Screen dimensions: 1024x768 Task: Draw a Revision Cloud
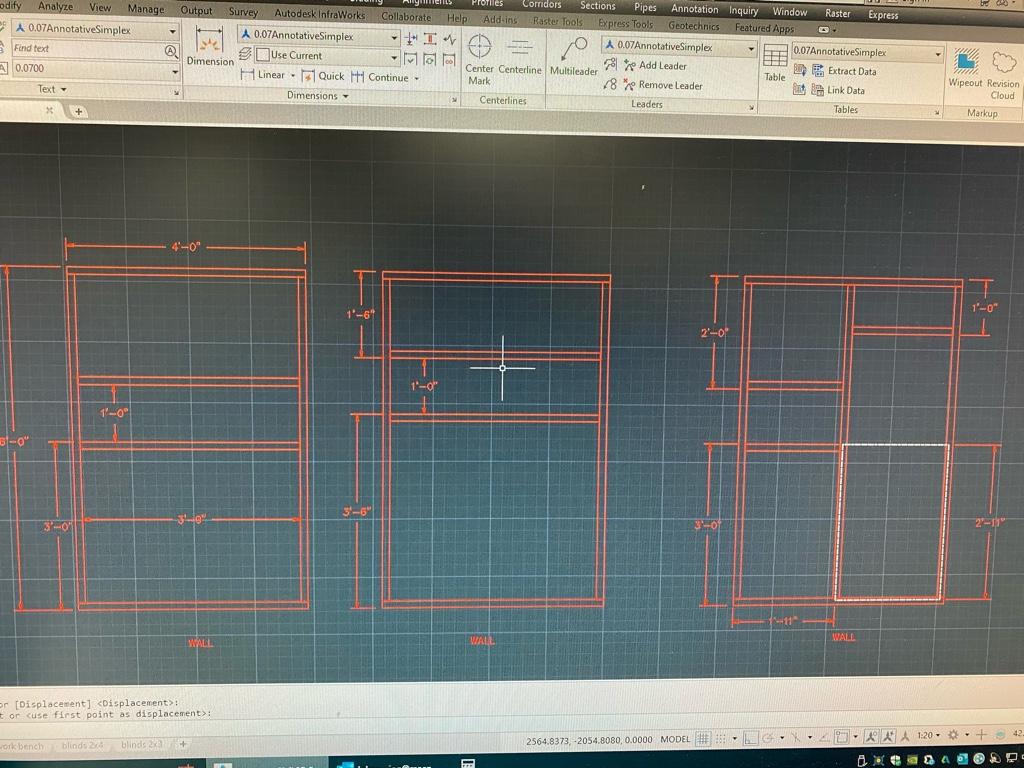[x=1003, y=76]
